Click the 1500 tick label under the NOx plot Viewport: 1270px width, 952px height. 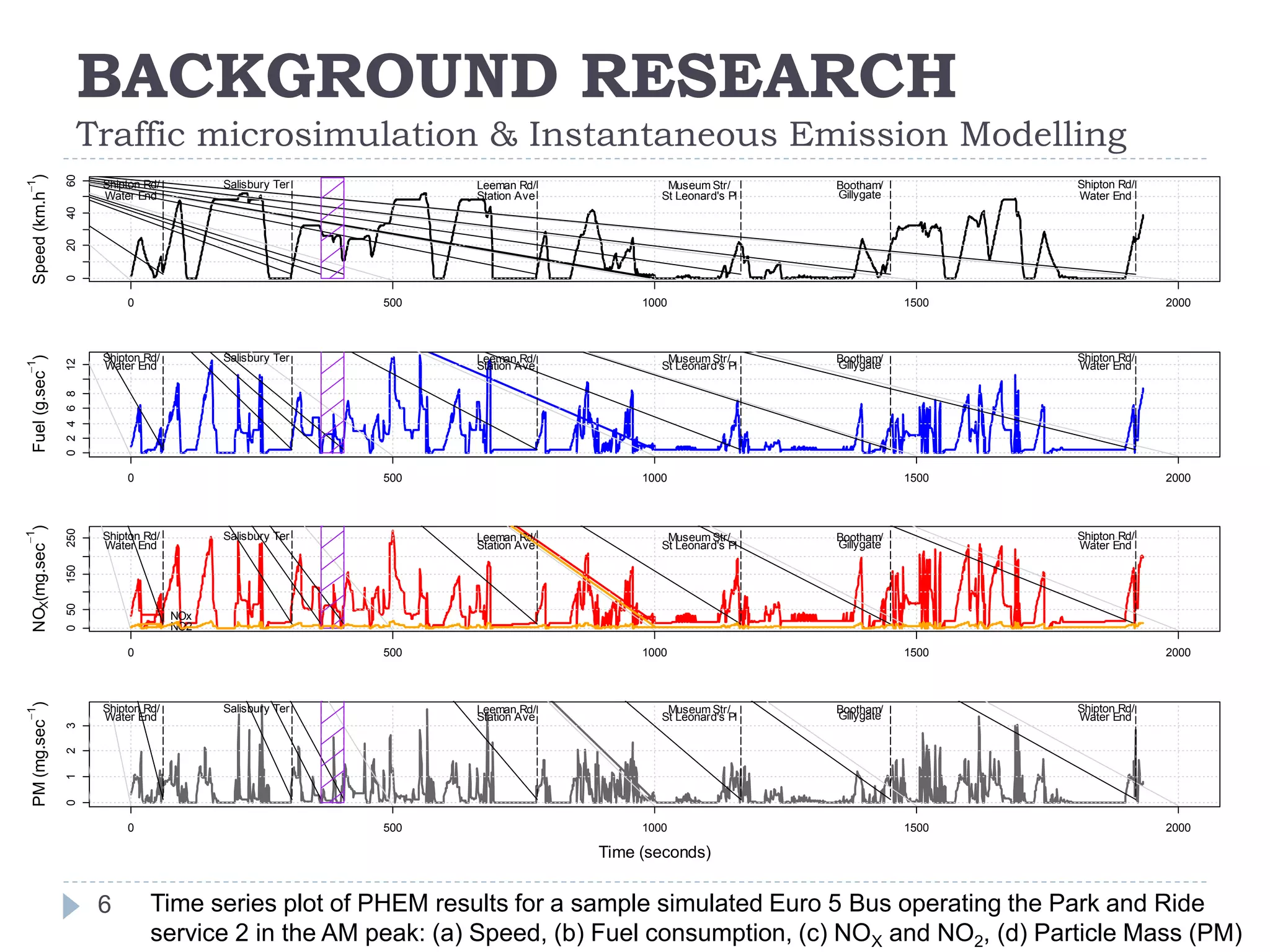tap(917, 653)
